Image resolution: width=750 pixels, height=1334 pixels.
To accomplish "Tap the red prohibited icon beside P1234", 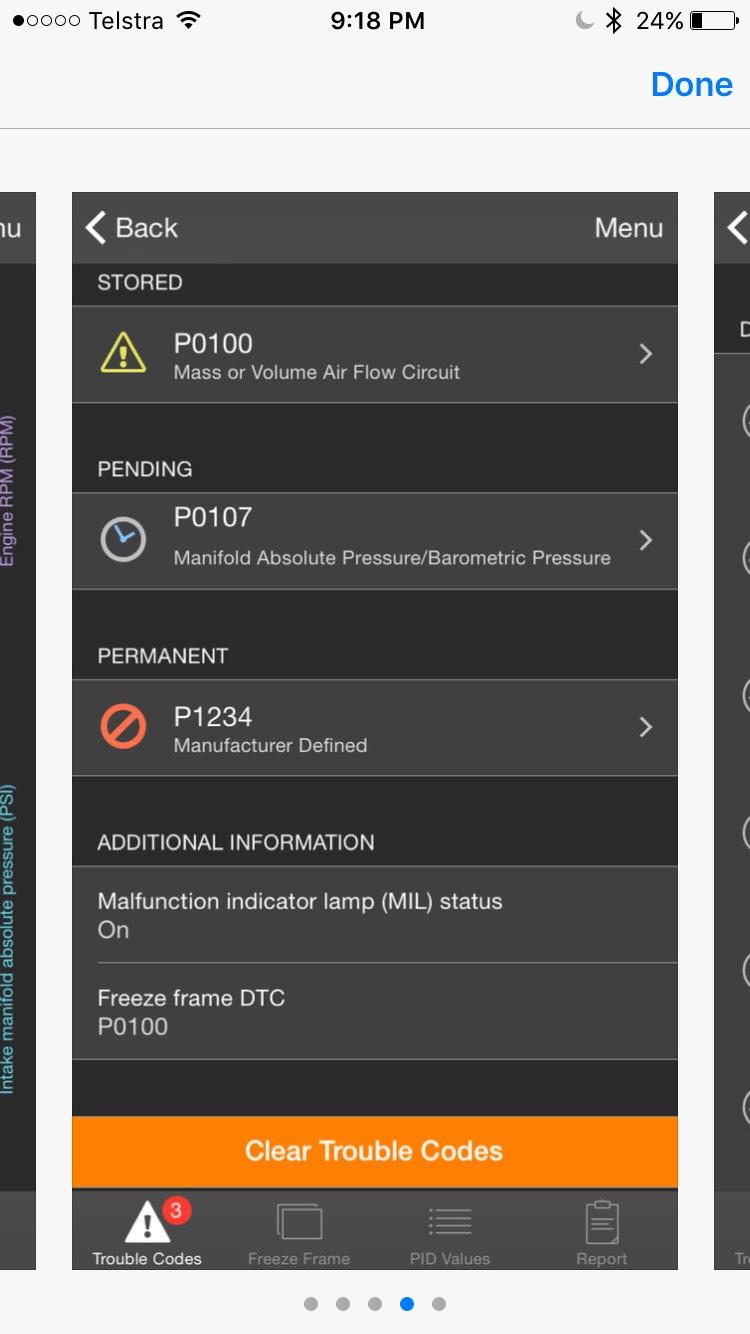I will click(x=123, y=727).
